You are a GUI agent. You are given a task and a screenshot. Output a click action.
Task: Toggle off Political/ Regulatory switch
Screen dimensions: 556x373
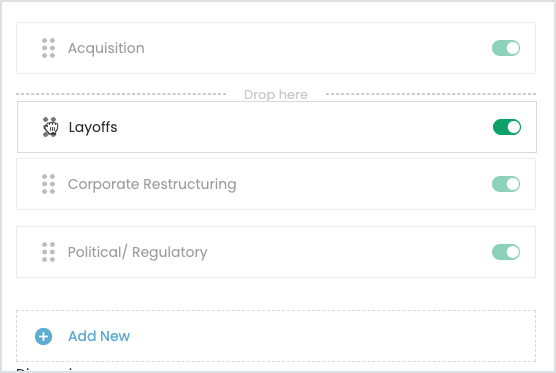pos(506,252)
